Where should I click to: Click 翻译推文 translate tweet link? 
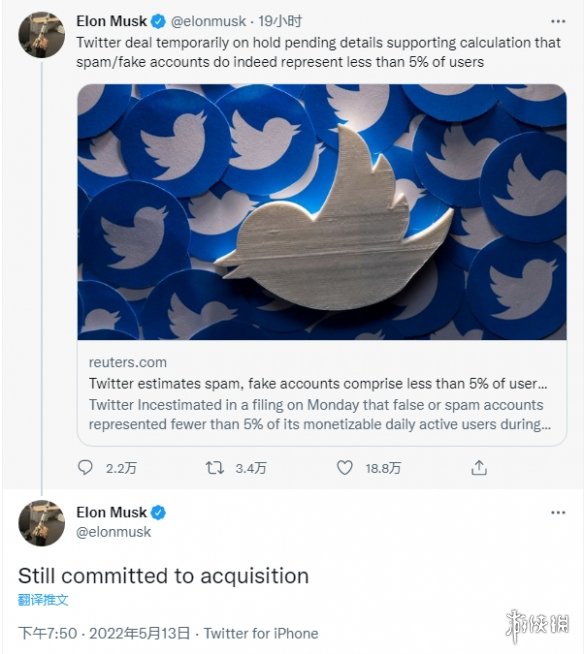coord(43,600)
